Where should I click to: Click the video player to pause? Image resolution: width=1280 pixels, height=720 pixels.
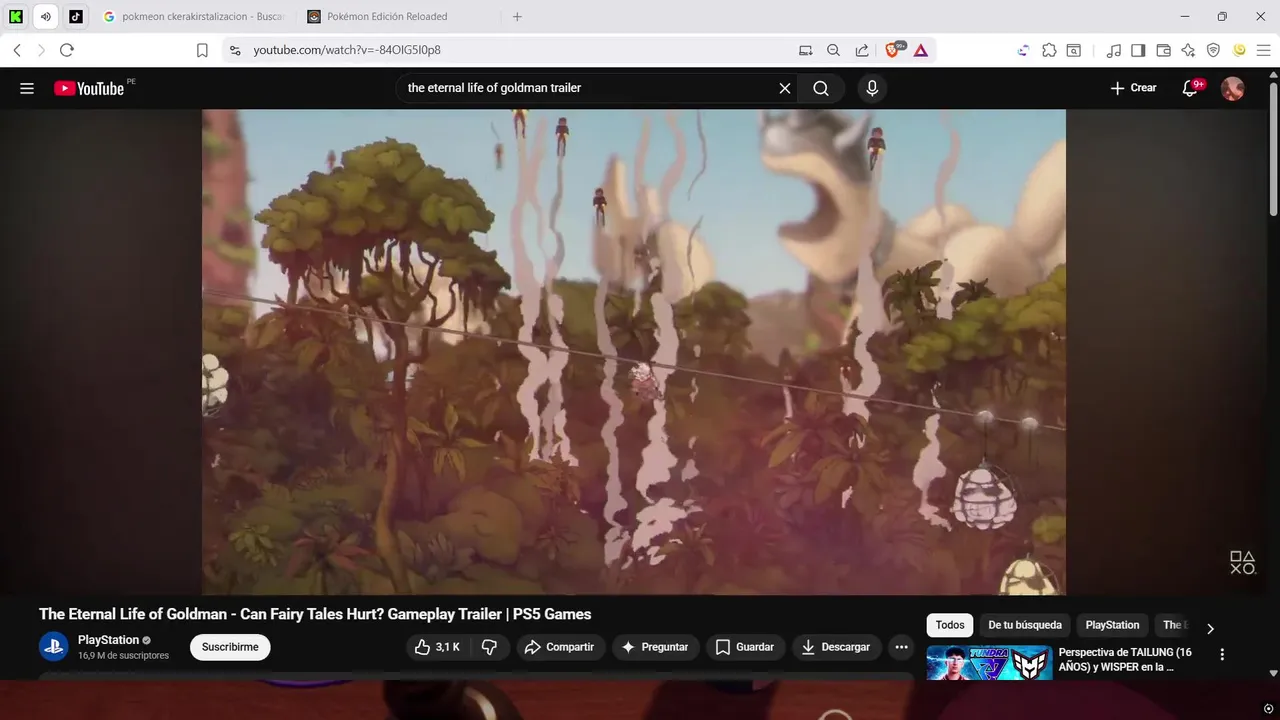coord(634,352)
